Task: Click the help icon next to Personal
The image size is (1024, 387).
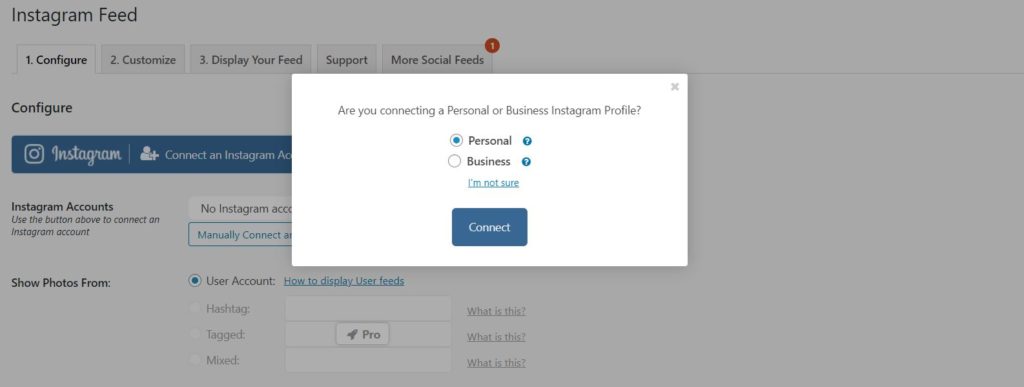Action: click(527, 141)
